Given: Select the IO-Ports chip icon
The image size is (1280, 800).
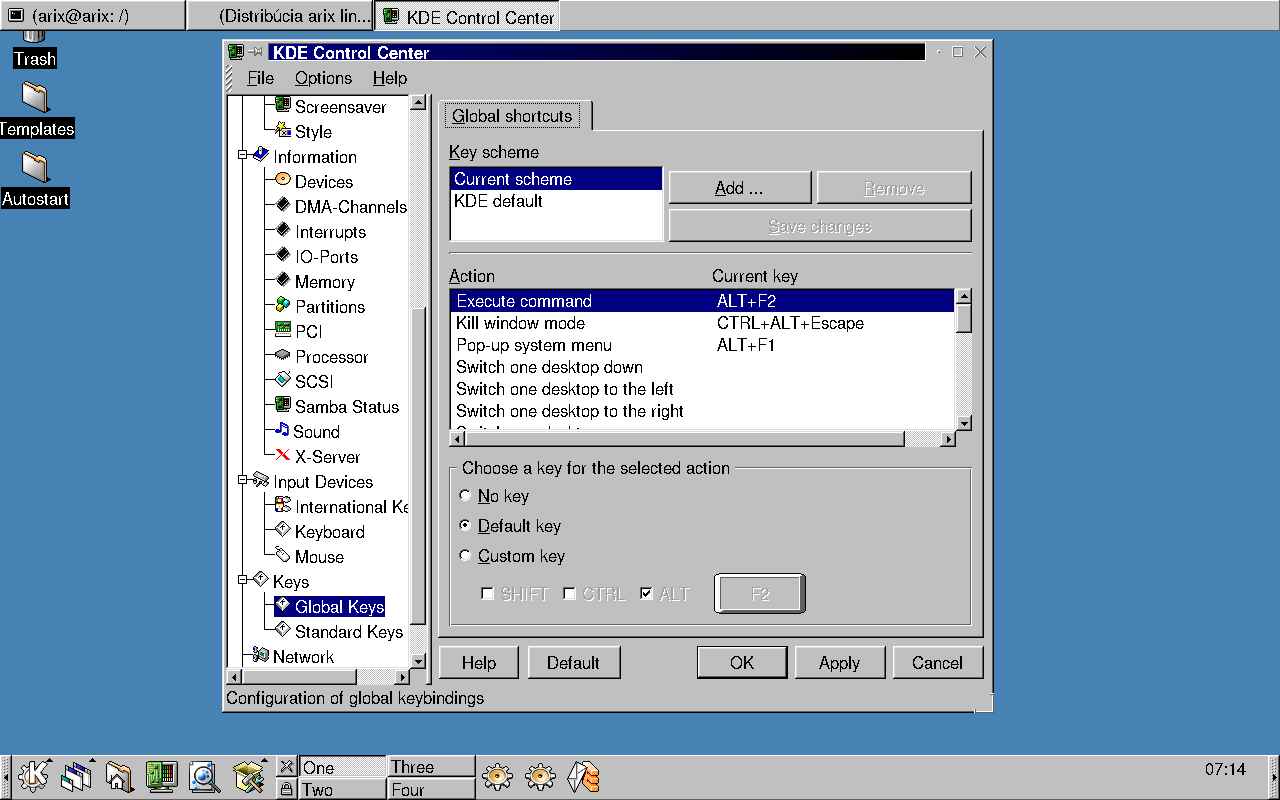Looking at the screenshot, I should coord(283,256).
